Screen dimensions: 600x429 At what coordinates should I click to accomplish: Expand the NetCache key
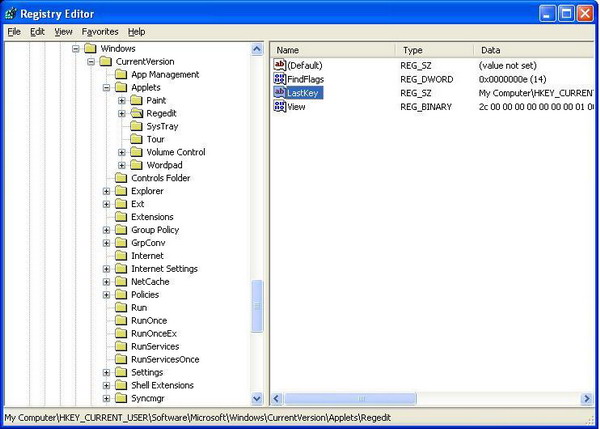pos(106,282)
